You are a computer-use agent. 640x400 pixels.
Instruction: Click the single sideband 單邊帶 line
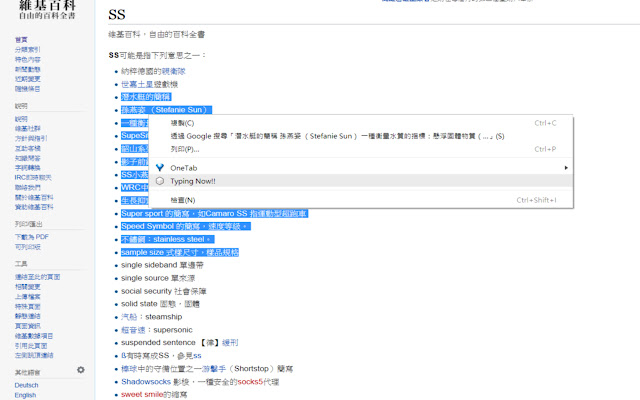tap(162, 265)
